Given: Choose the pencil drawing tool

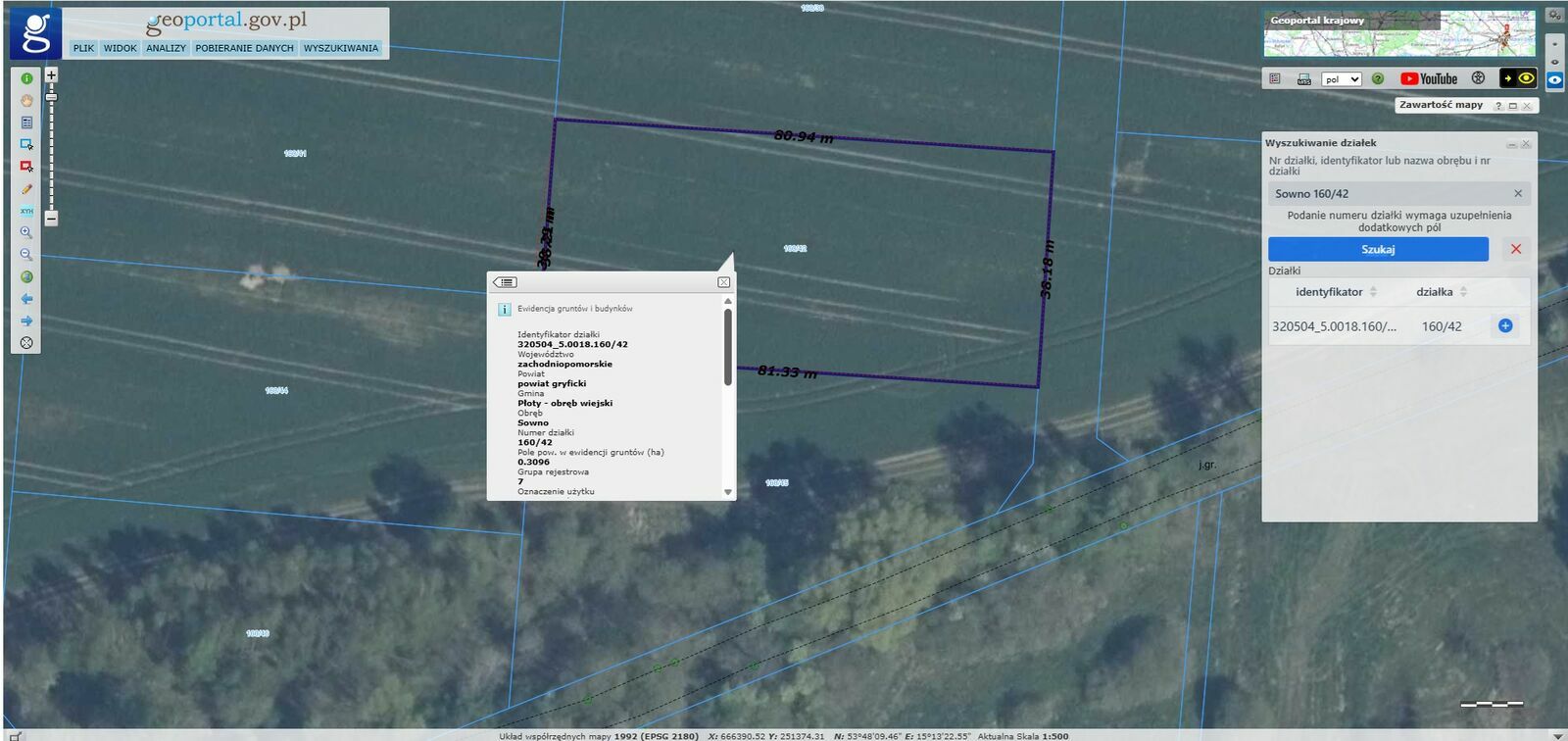Looking at the screenshot, I should point(26,188).
